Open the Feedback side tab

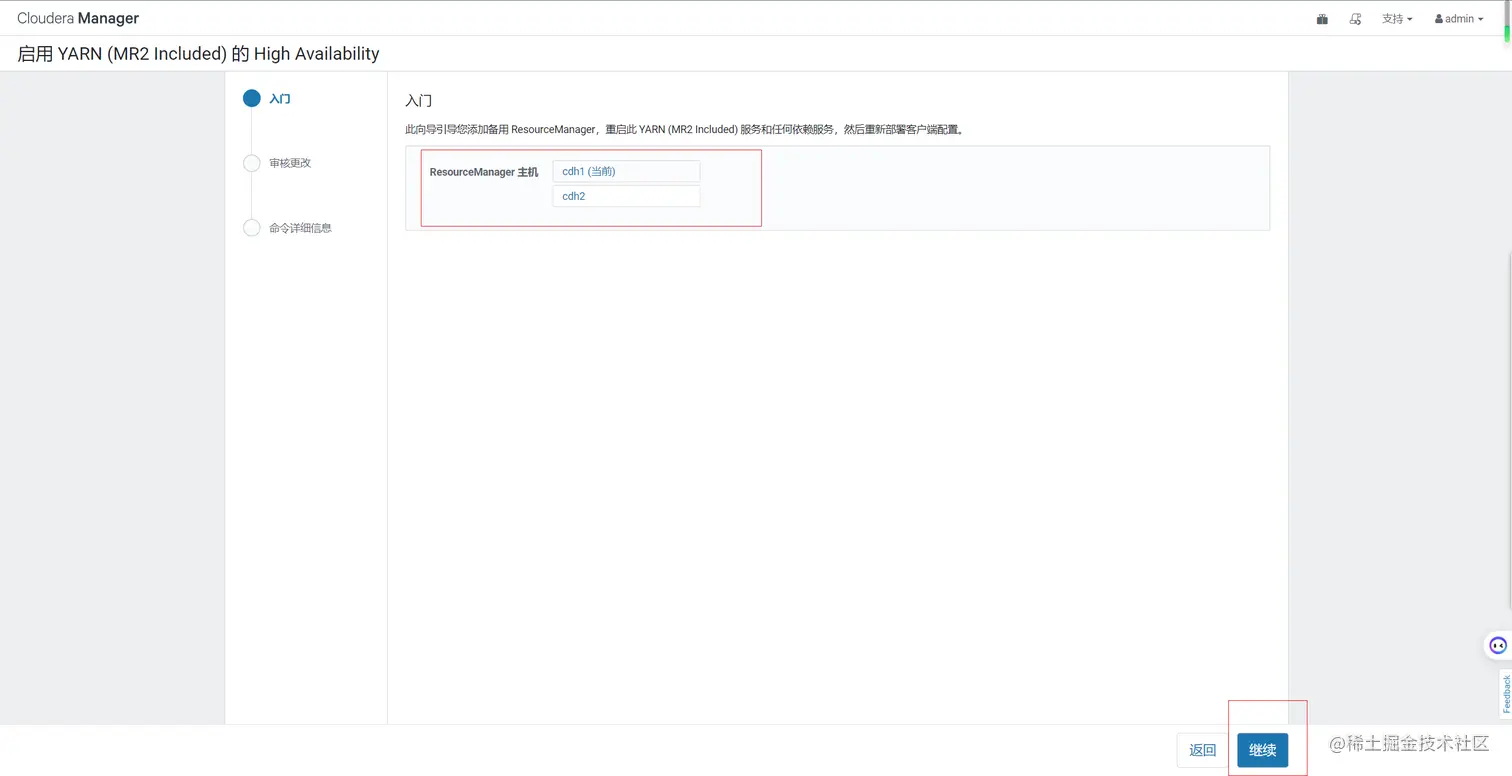(x=1505, y=694)
